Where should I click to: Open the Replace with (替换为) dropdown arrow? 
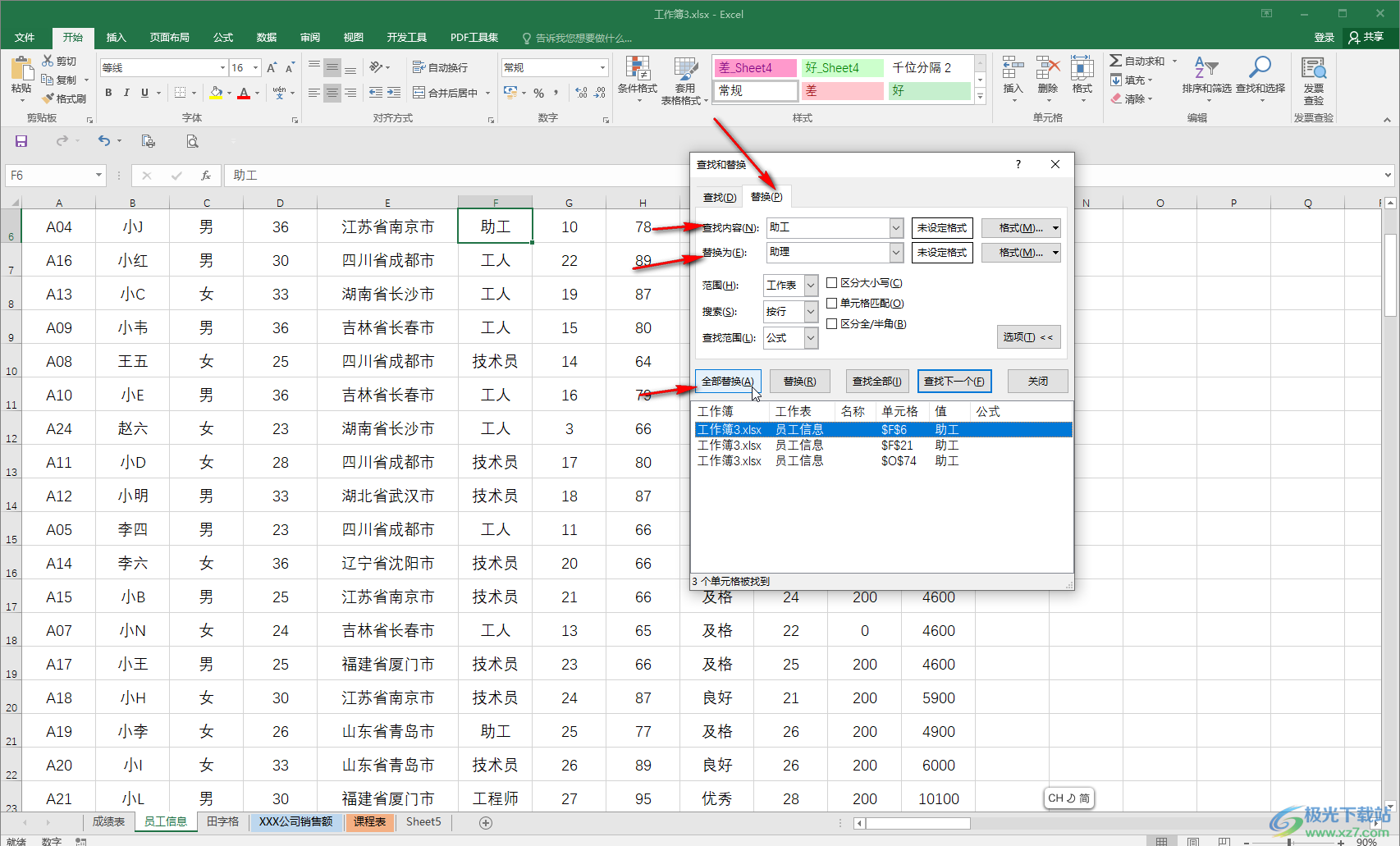tap(896, 253)
